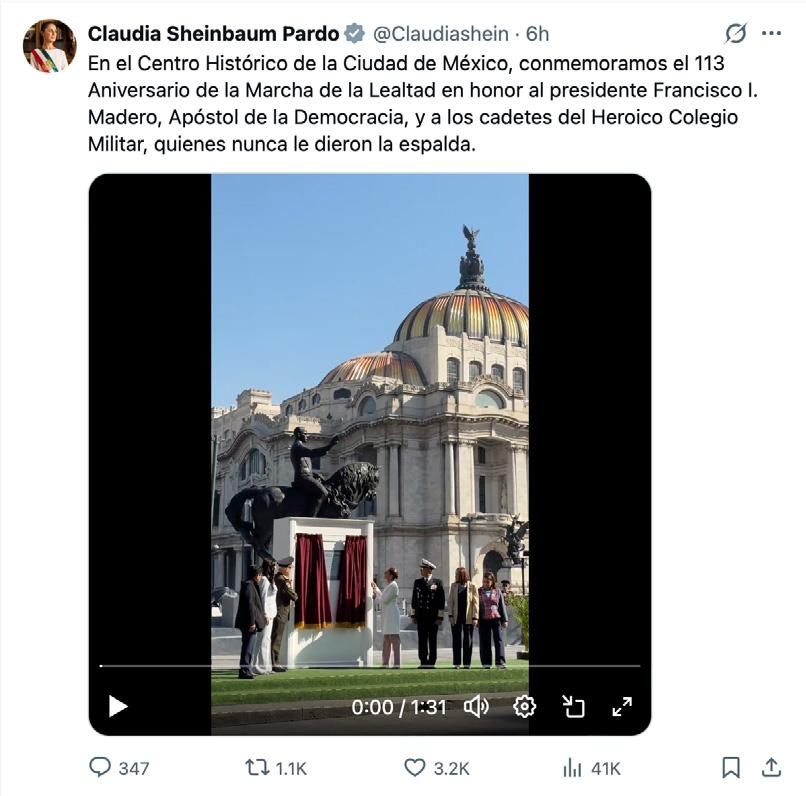Open Claudia Sheinbaum's profile avatar

(50, 46)
